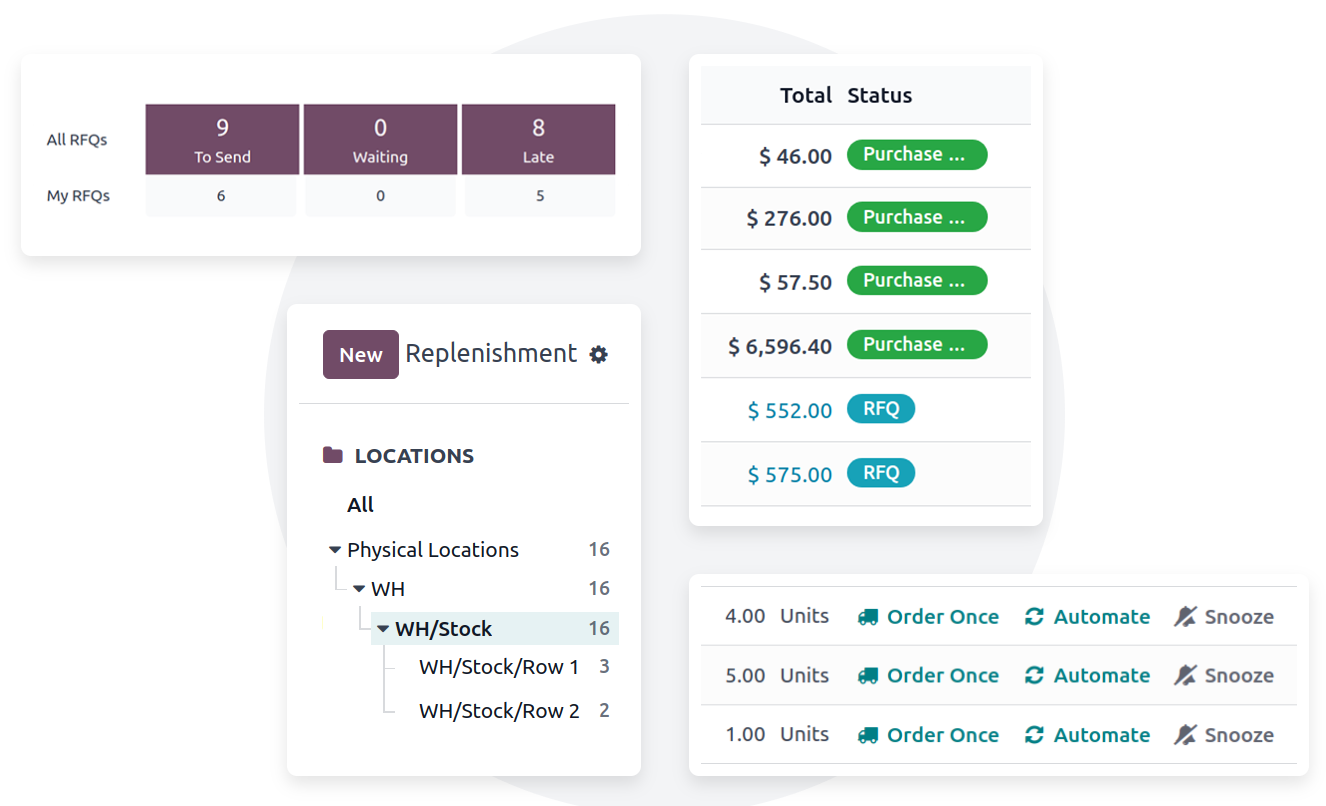Click the Replenishment settings gear icon
Screen dimensions: 1326x806
point(598,354)
